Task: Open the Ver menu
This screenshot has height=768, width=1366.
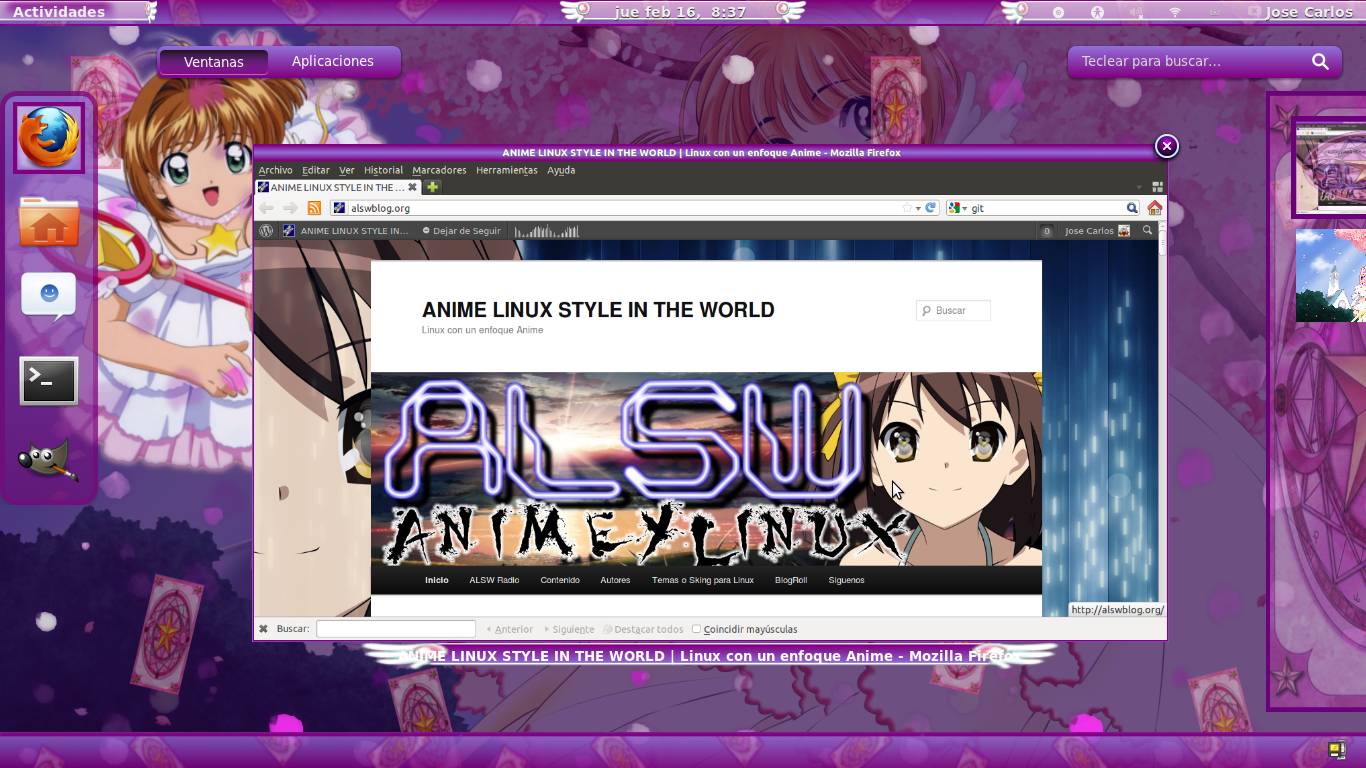Action: click(x=347, y=170)
